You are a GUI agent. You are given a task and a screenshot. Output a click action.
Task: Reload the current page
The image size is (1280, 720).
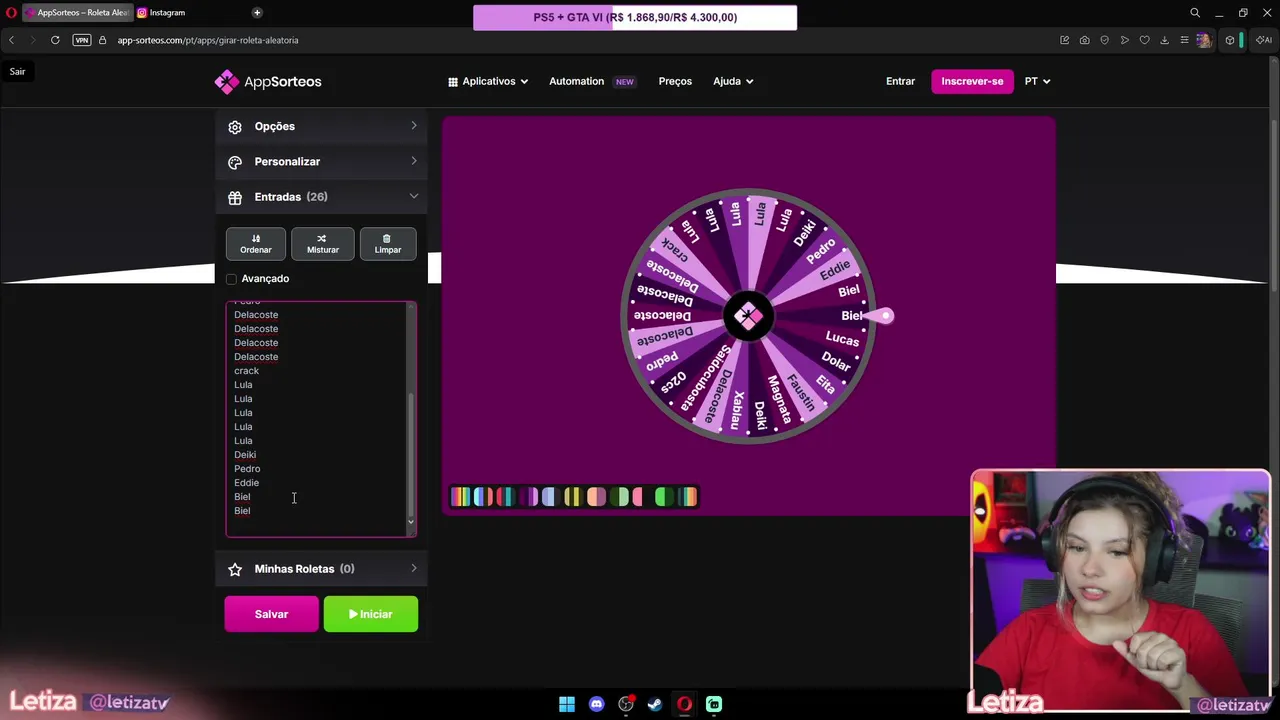pyautogui.click(x=55, y=40)
